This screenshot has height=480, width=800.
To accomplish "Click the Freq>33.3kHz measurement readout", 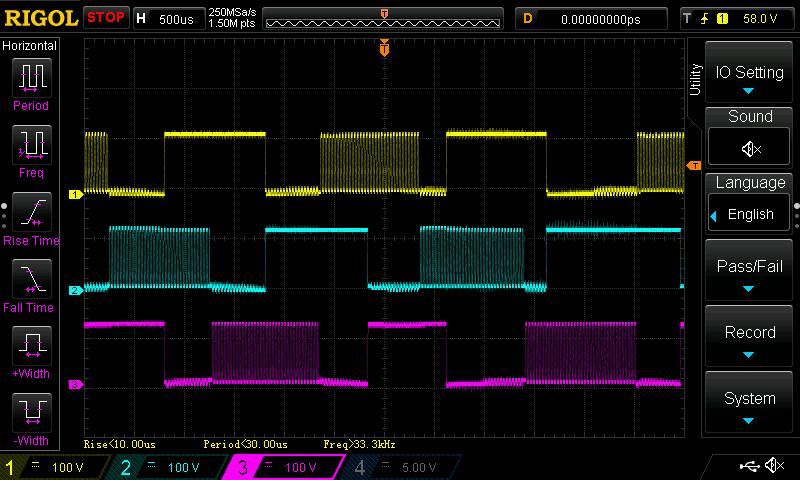I will (x=359, y=444).
